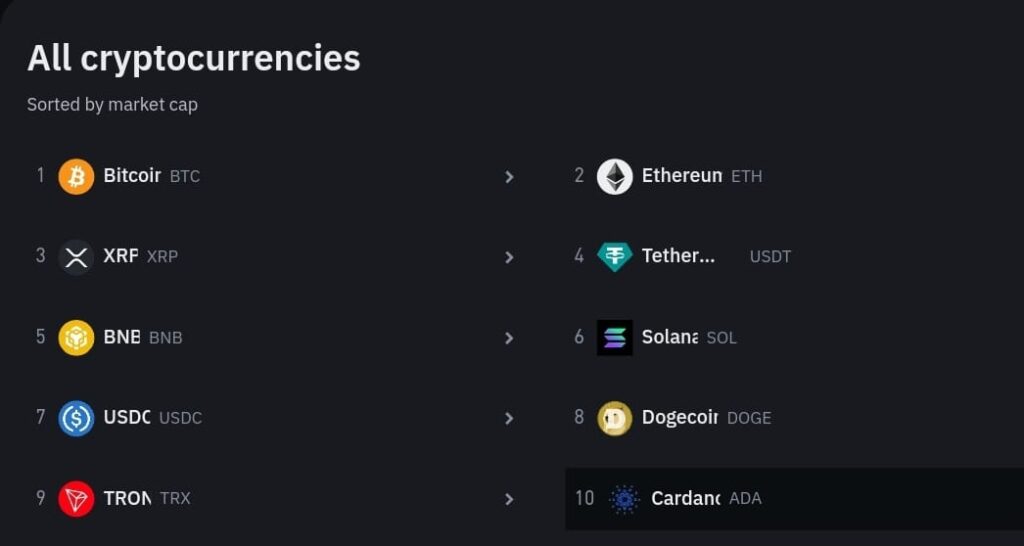This screenshot has height=546, width=1024.
Task: Expand the BNB row chevron arrow
Action: coord(509,338)
